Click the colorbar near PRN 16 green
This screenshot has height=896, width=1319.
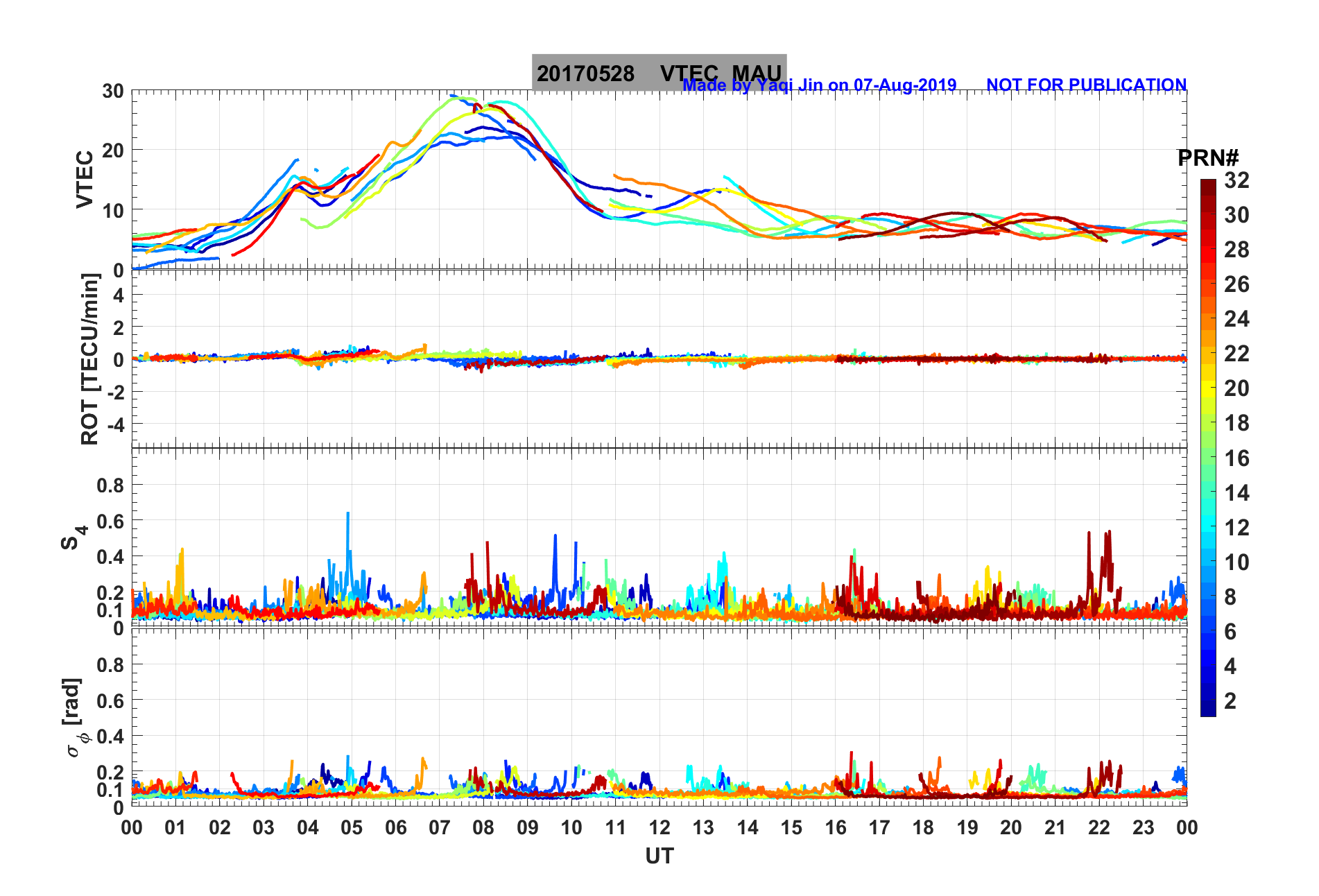1208,458
